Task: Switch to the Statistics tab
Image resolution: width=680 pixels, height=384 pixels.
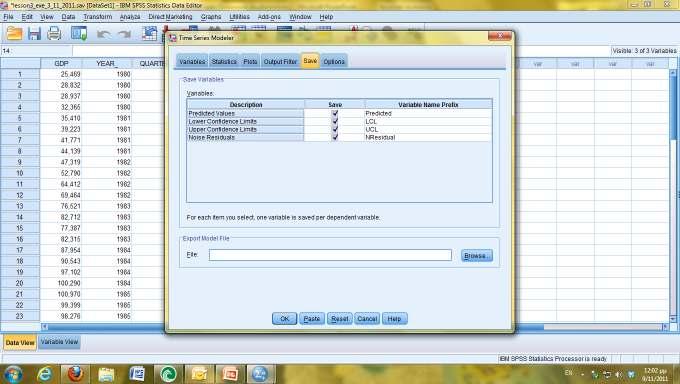Action: click(x=224, y=62)
